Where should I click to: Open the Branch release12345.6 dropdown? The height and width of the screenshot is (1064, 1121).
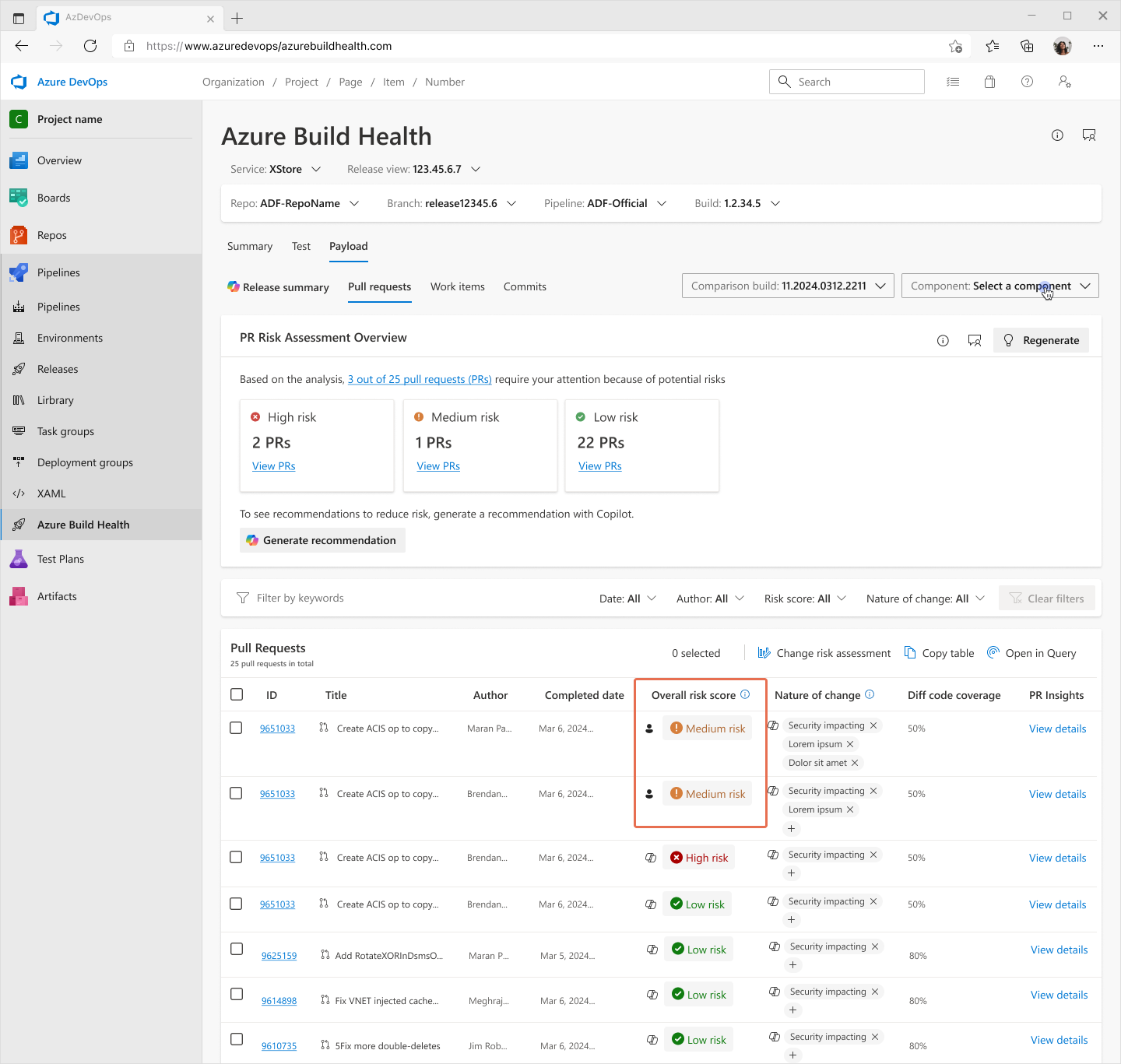pyautogui.click(x=452, y=203)
